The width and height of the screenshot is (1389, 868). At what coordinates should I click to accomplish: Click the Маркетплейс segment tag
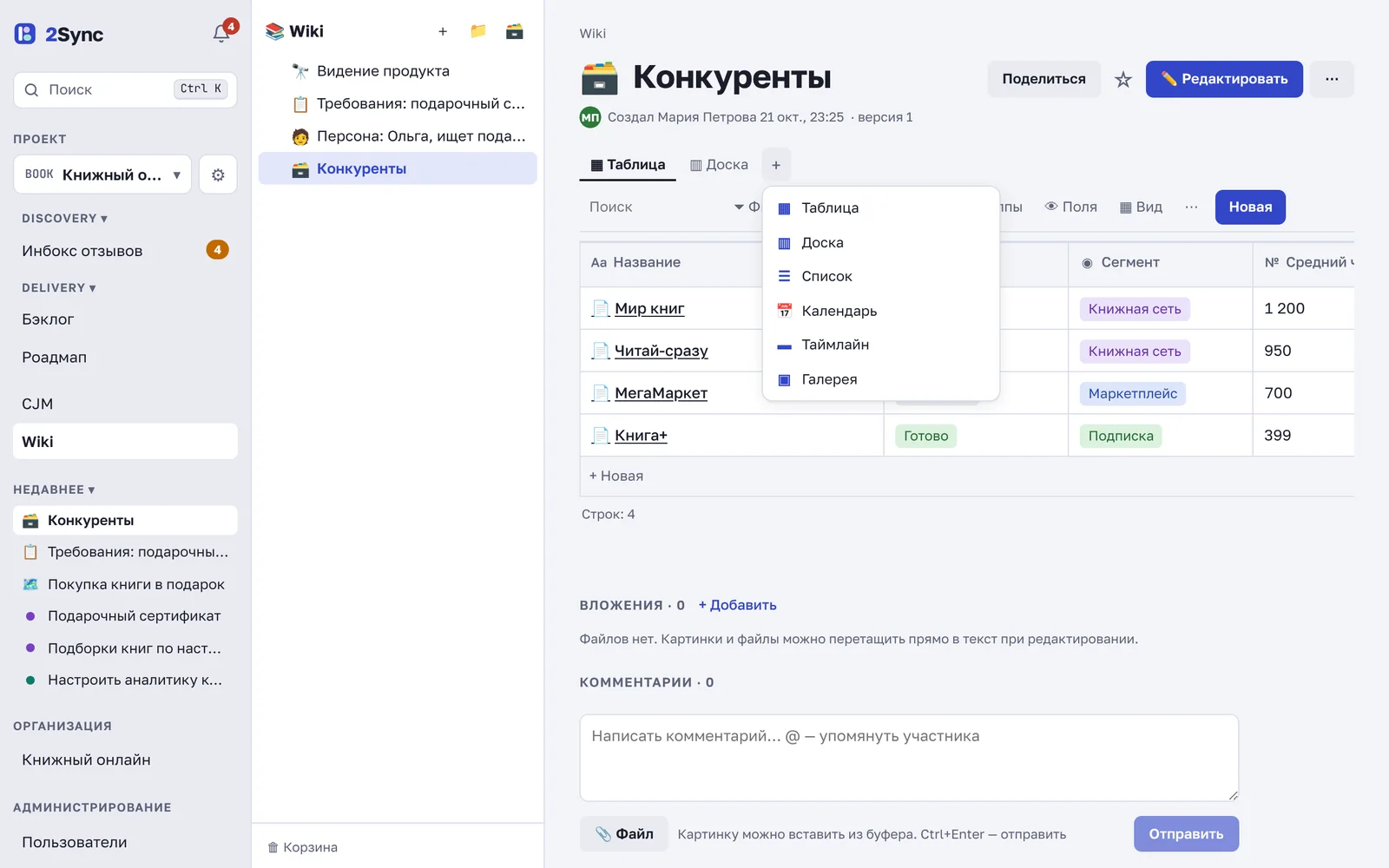(1133, 393)
